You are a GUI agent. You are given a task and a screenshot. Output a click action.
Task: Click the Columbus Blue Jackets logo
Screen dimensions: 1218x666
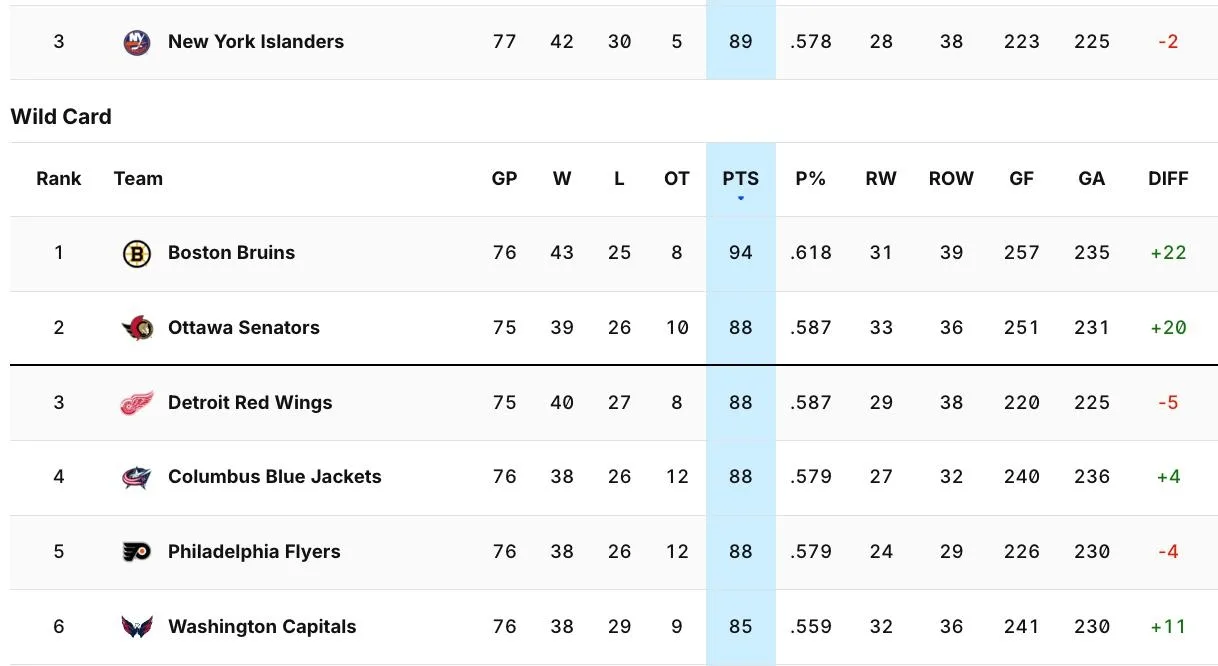[x=137, y=477]
